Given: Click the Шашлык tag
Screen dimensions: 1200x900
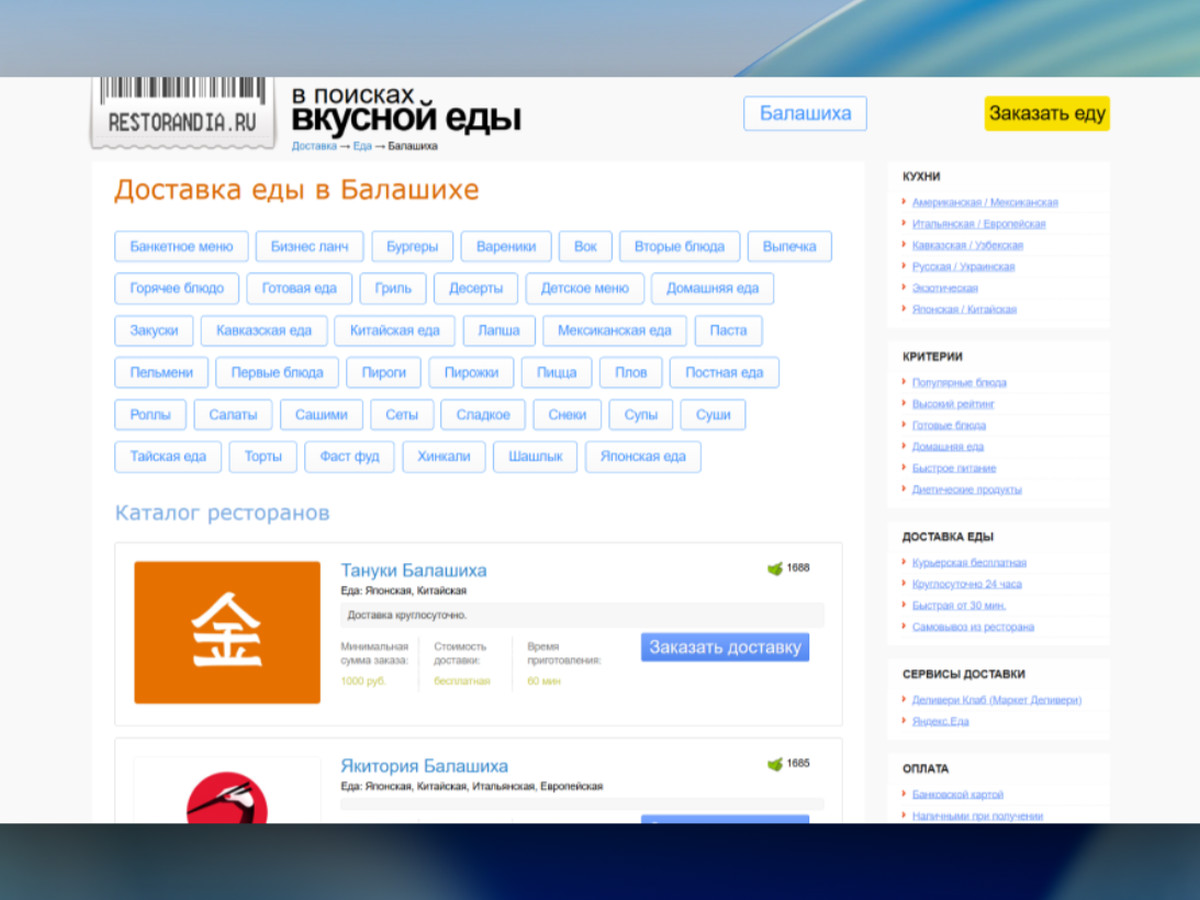Looking at the screenshot, I should point(536,456).
